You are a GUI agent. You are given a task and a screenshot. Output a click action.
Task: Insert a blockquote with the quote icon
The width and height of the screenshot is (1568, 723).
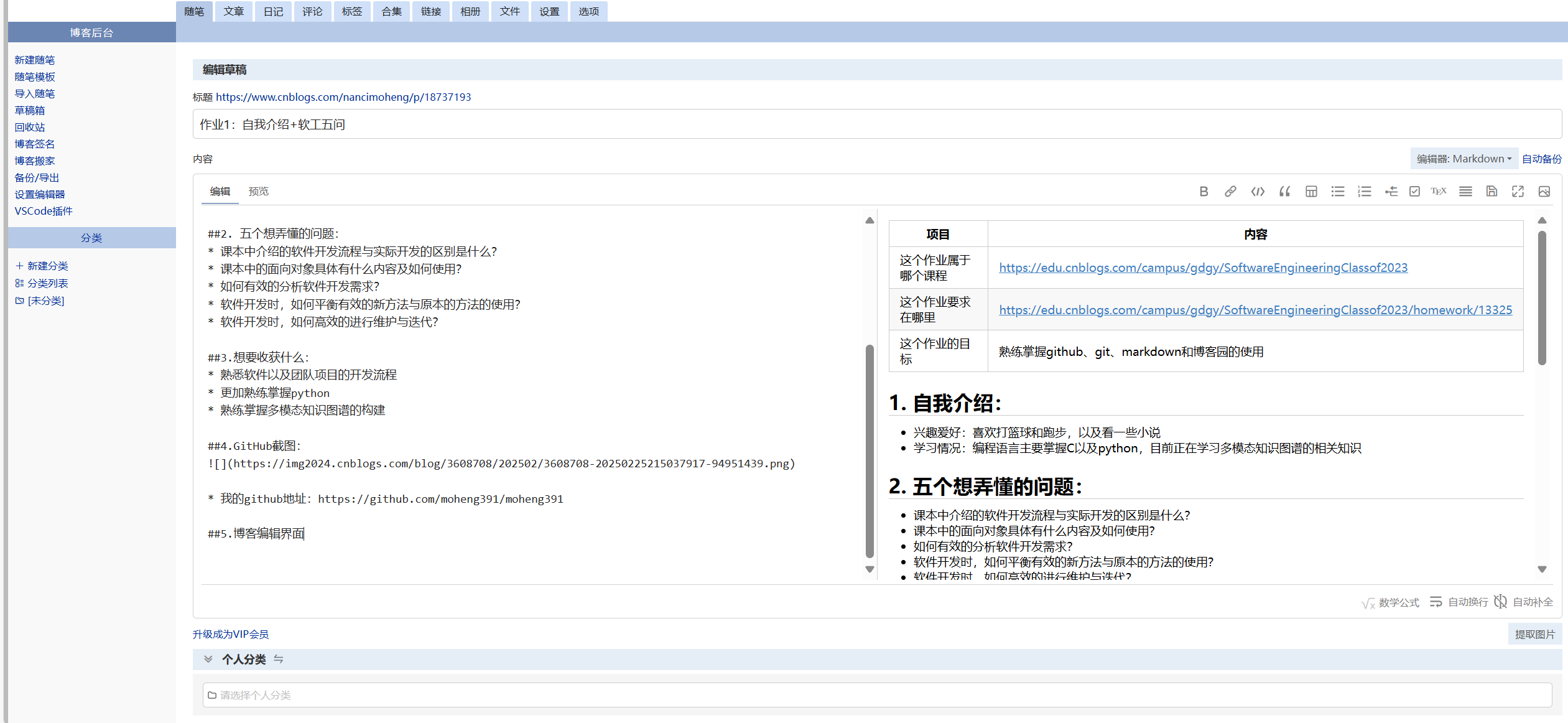[x=1284, y=192]
